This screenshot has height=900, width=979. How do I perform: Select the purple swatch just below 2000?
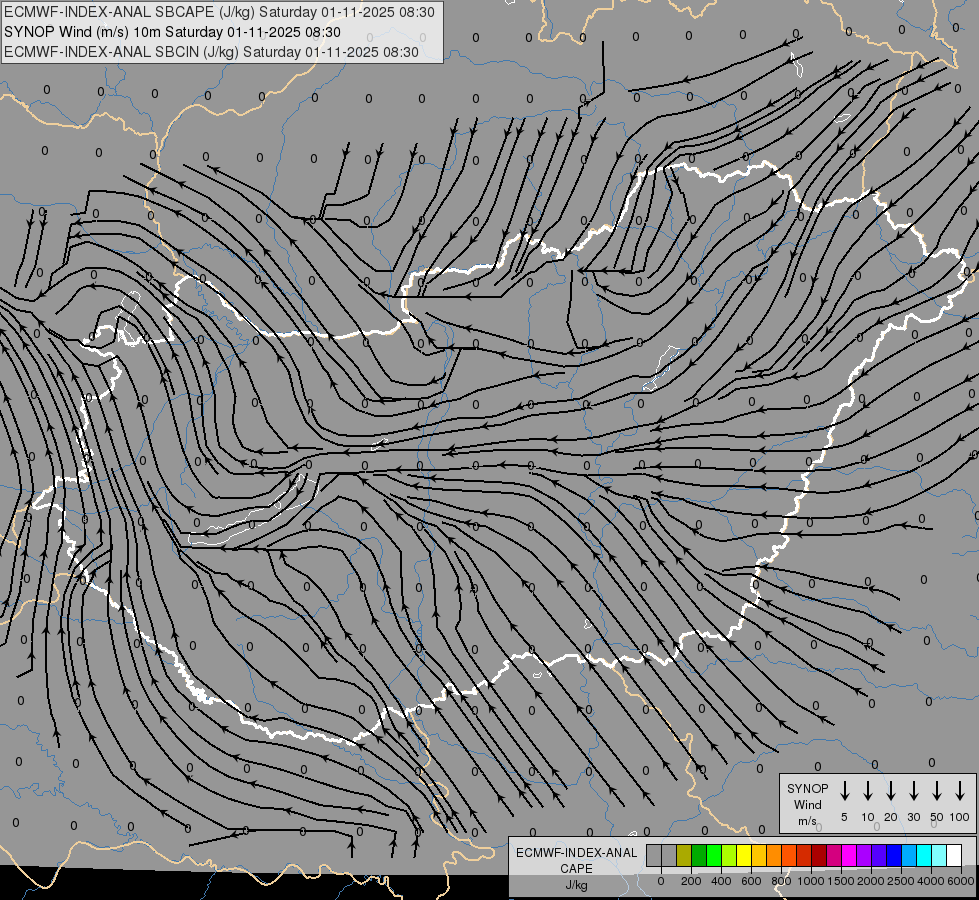point(864,855)
